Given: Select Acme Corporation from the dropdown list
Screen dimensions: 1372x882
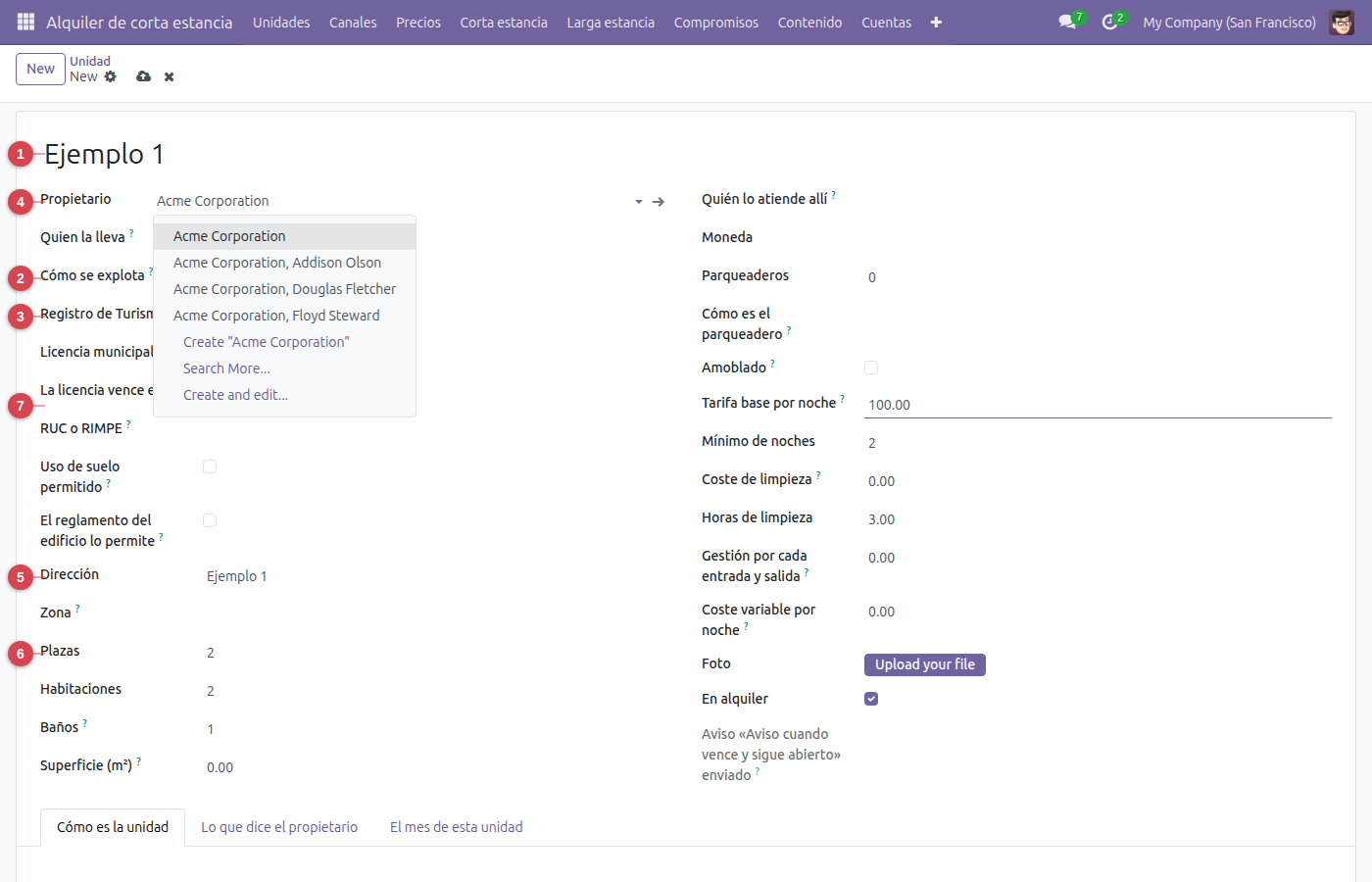Looking at the screenshot, I should tap(285, 236).
